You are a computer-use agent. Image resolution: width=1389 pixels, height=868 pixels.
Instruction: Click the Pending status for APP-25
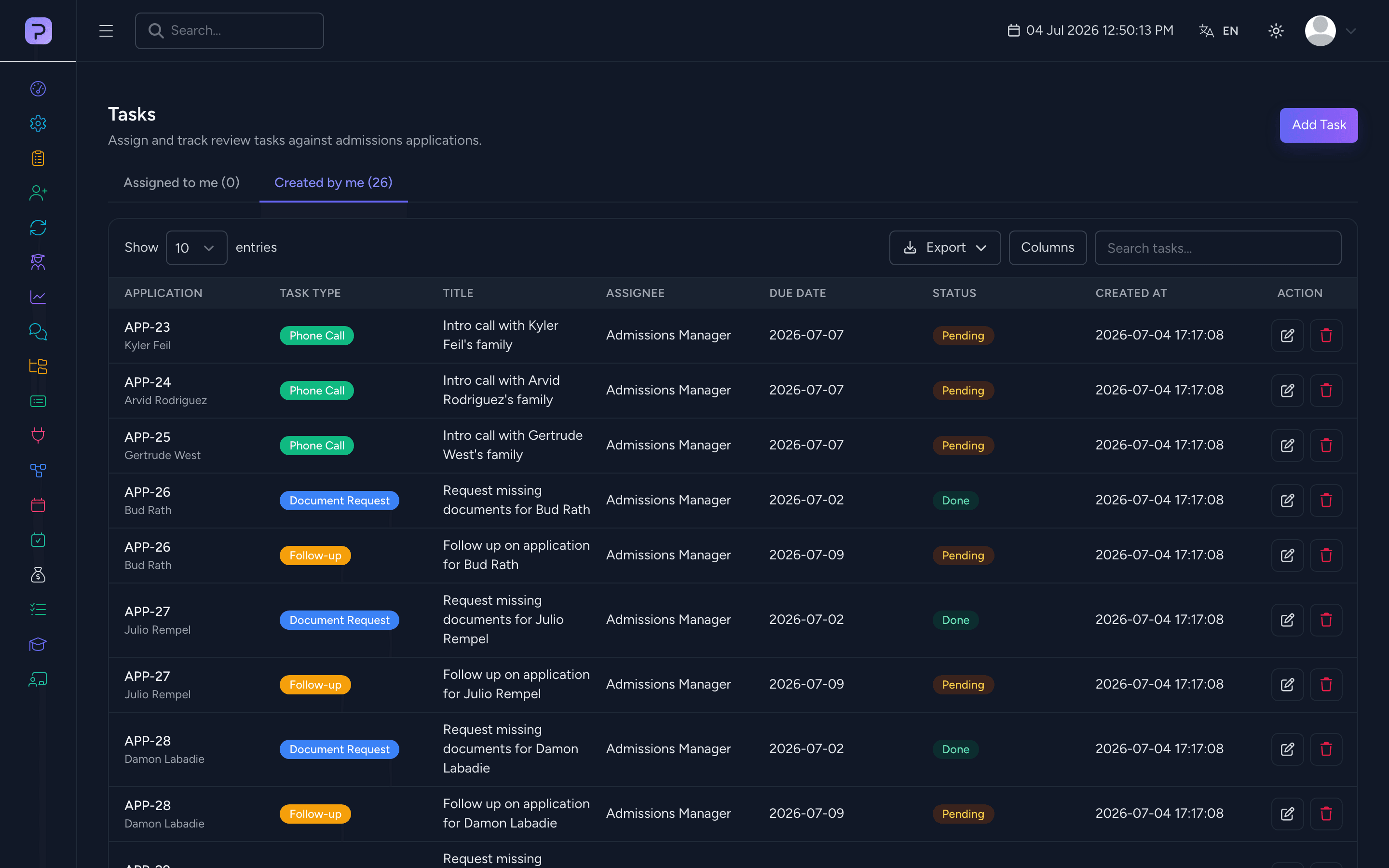pos(963,446)
